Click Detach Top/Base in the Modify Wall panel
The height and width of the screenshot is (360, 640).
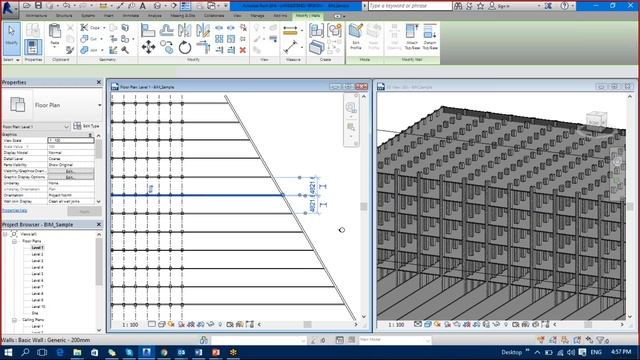(x=430, y=37)
